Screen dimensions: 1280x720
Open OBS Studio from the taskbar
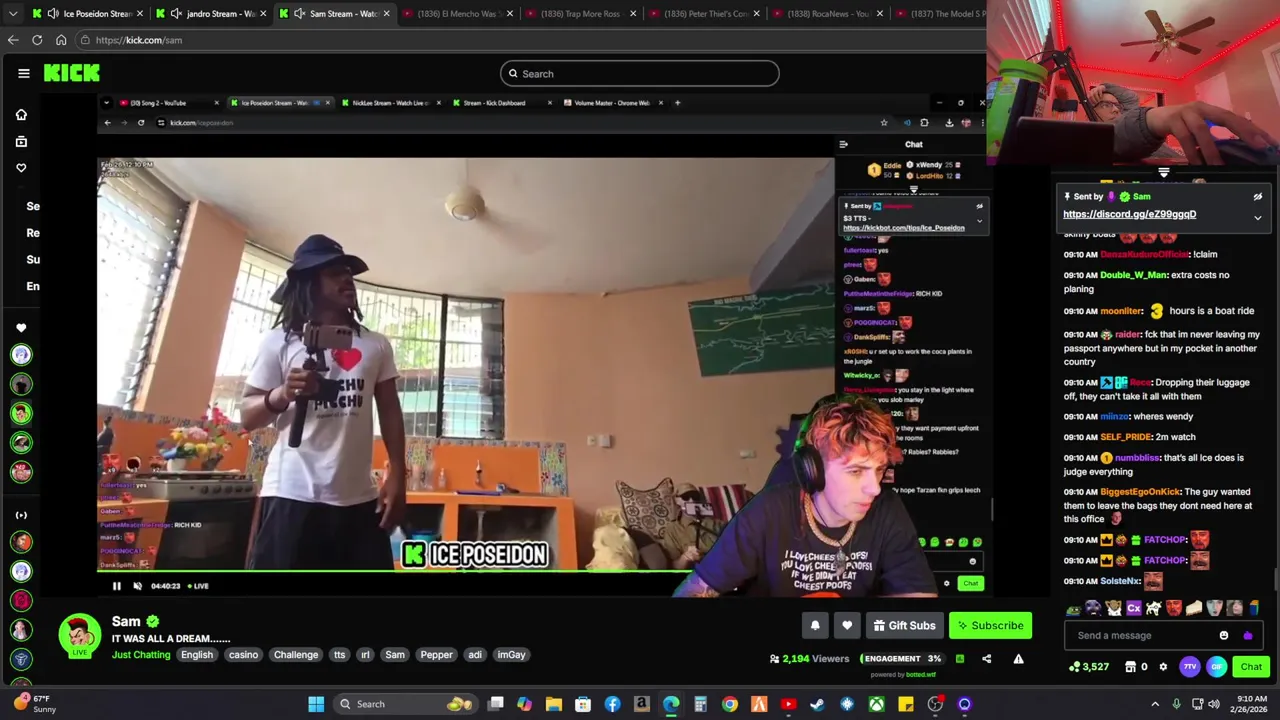[x=935, y=704]
